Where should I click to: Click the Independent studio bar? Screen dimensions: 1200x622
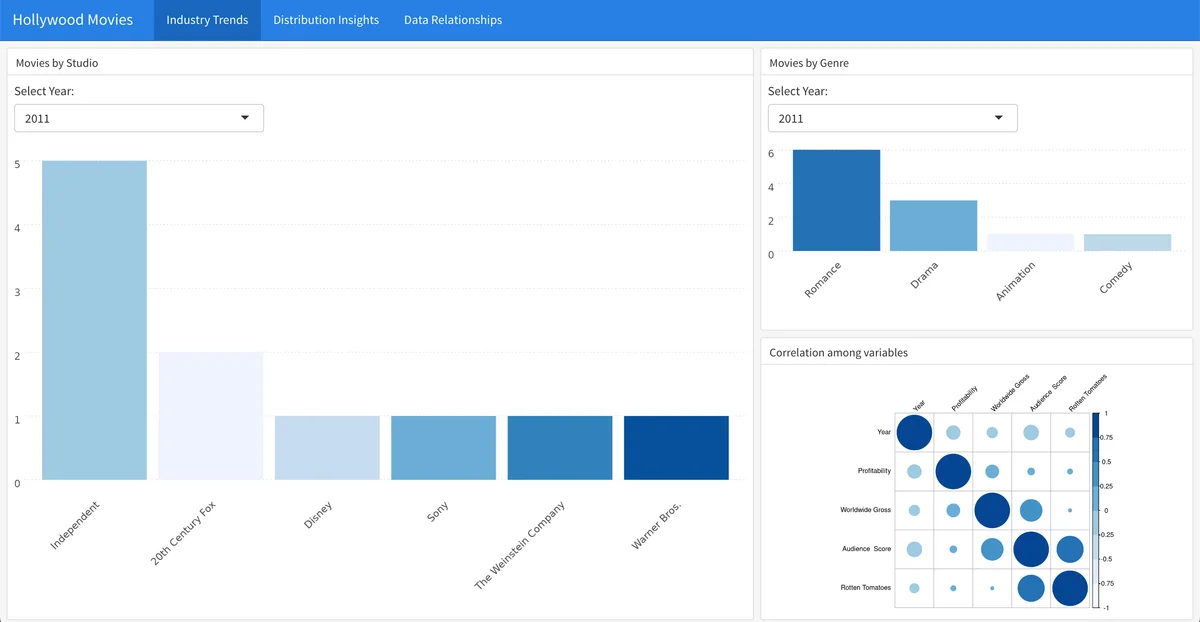point(94,320)
